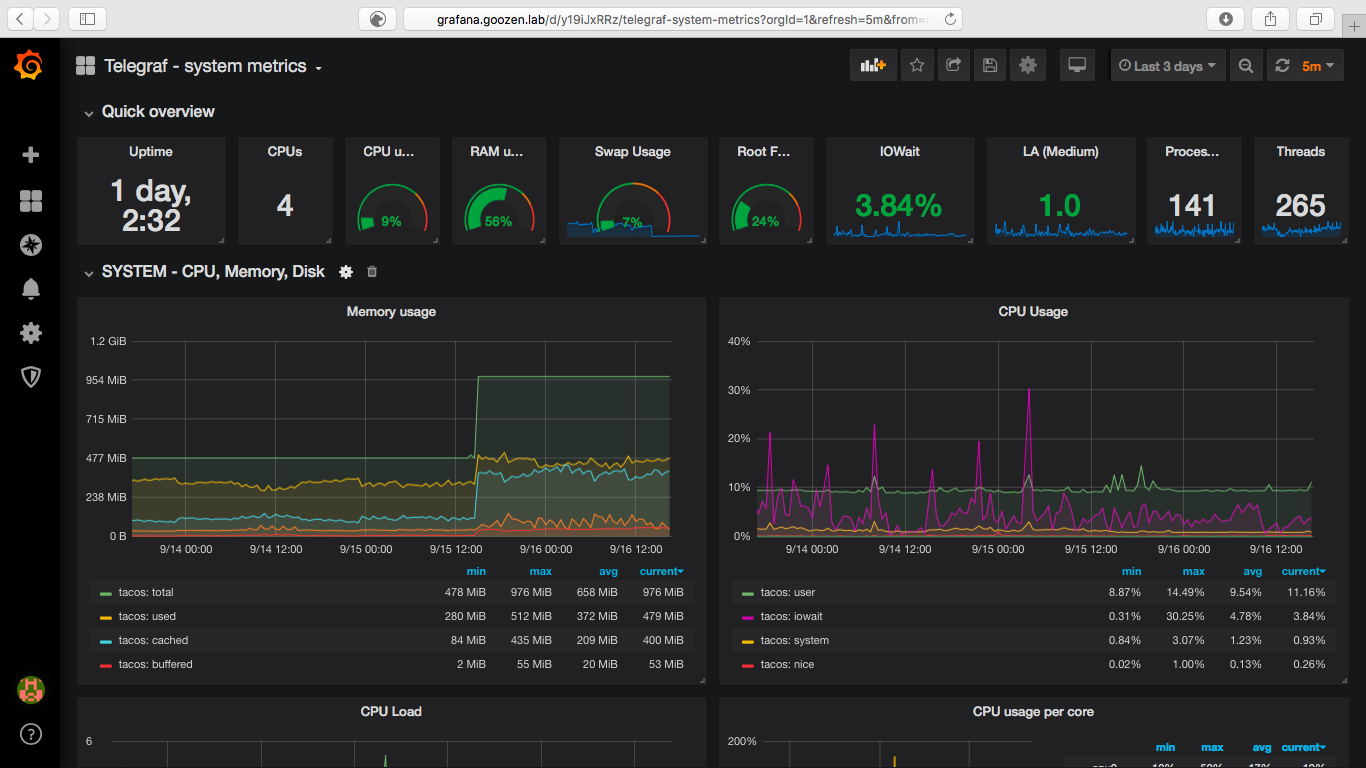Open the Safari share button

[1271, 18]
